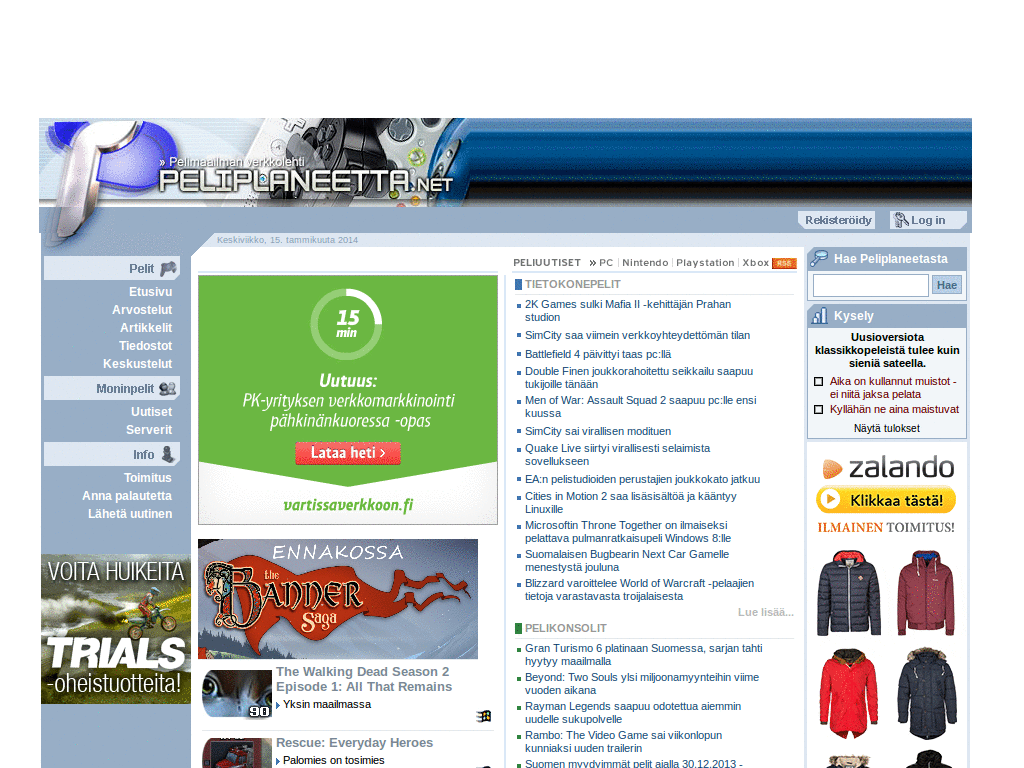The image size is (1024, 768).
Task: Click the Rekisteröidy button
Action: tap(838, 220)
